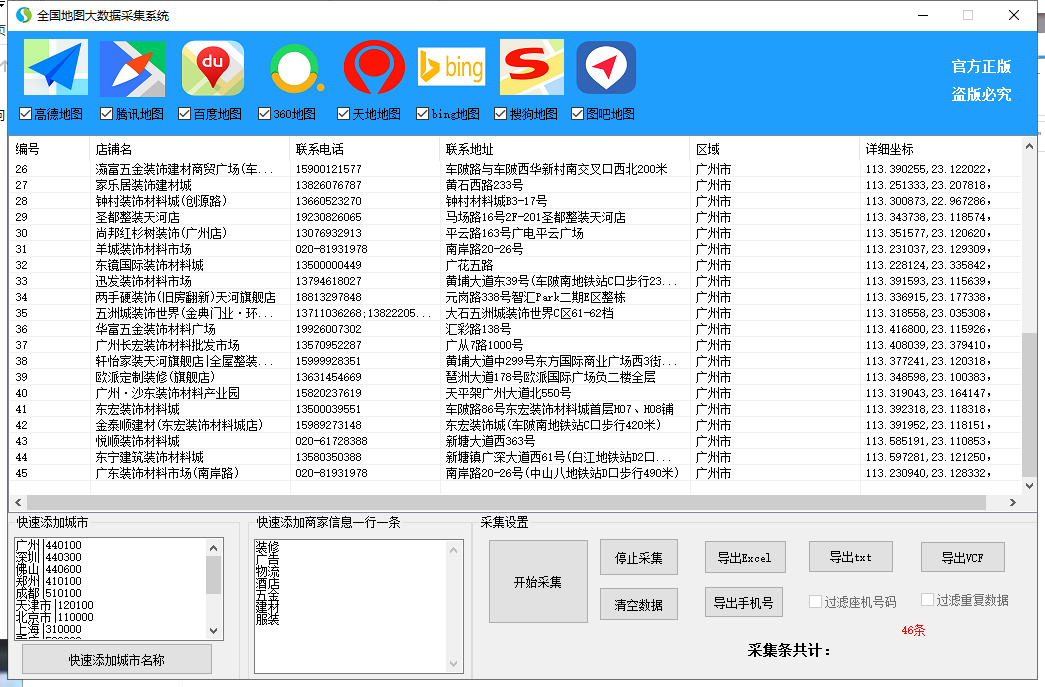Click the 百度地图 du icon
This screenshot has width=1045, height=687.
coord(211,65)
